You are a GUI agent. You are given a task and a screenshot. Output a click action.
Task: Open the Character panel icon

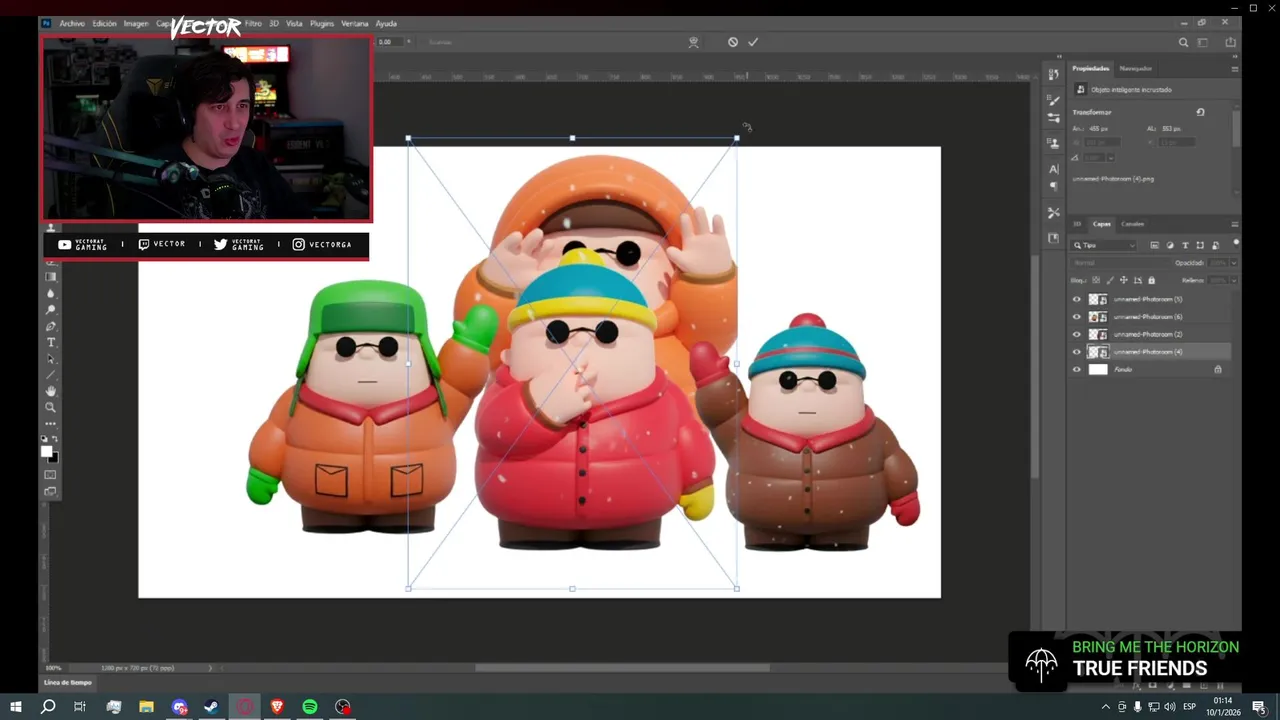tap(1053, 169)
